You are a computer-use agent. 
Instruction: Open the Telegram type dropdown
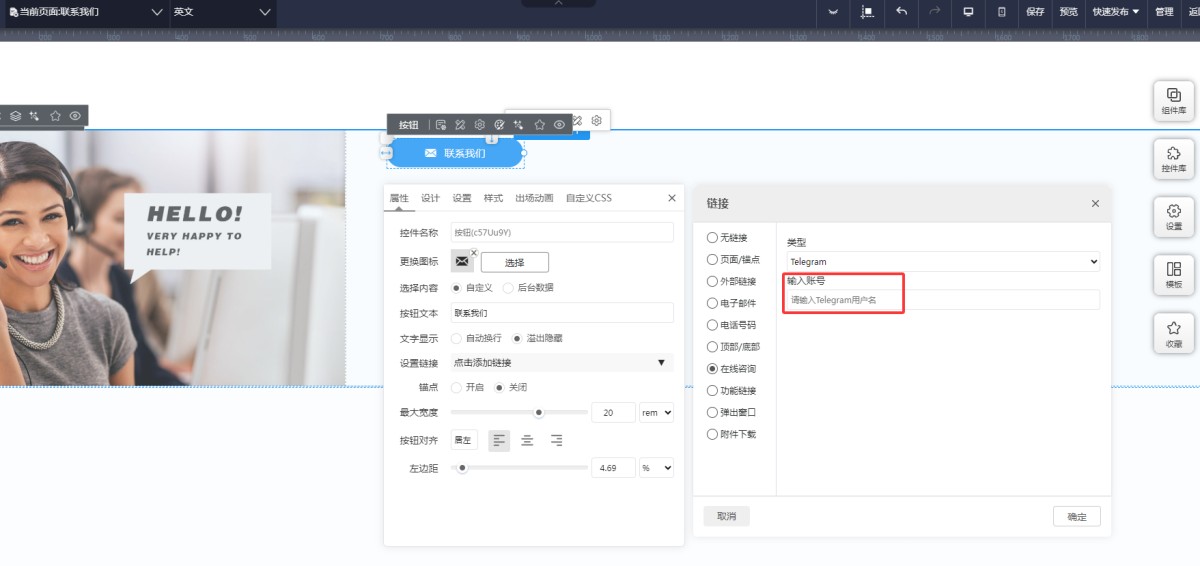(942, 262)
